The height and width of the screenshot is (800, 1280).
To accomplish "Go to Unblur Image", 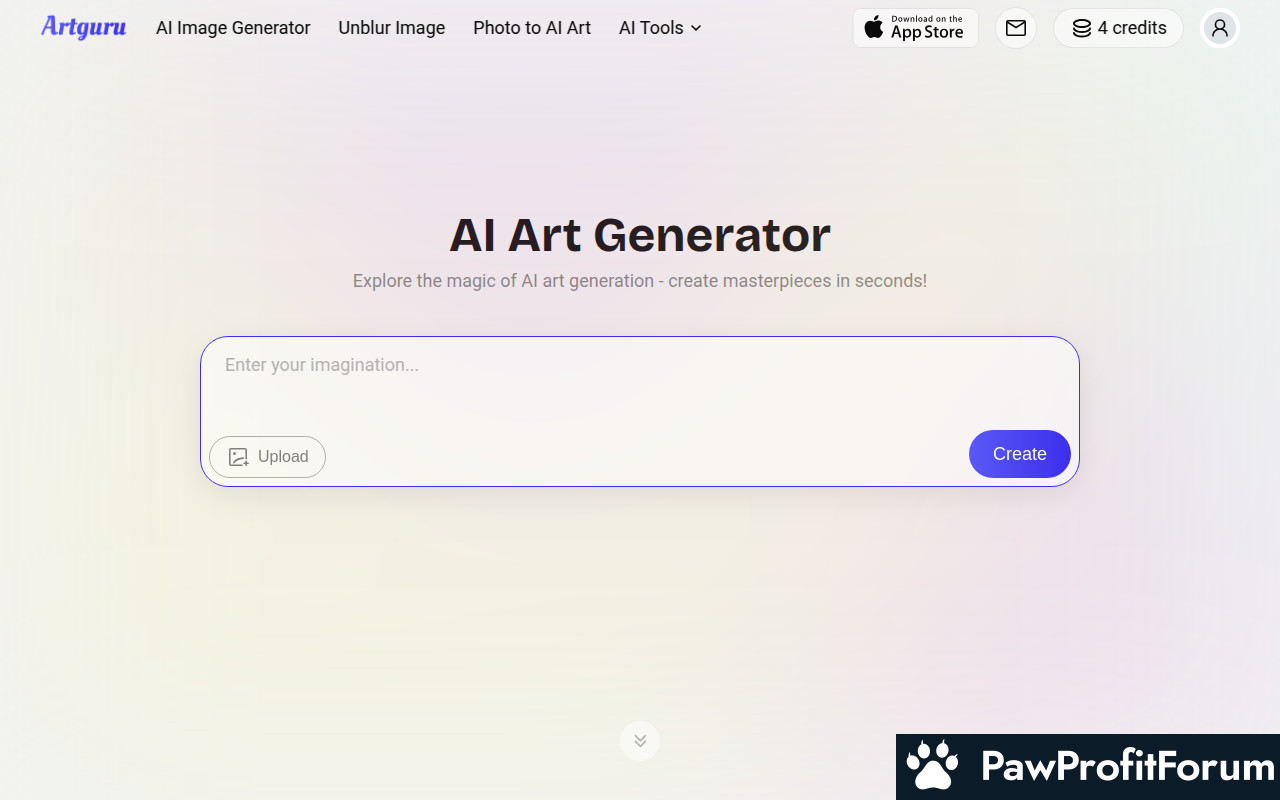I will (392, 28).
